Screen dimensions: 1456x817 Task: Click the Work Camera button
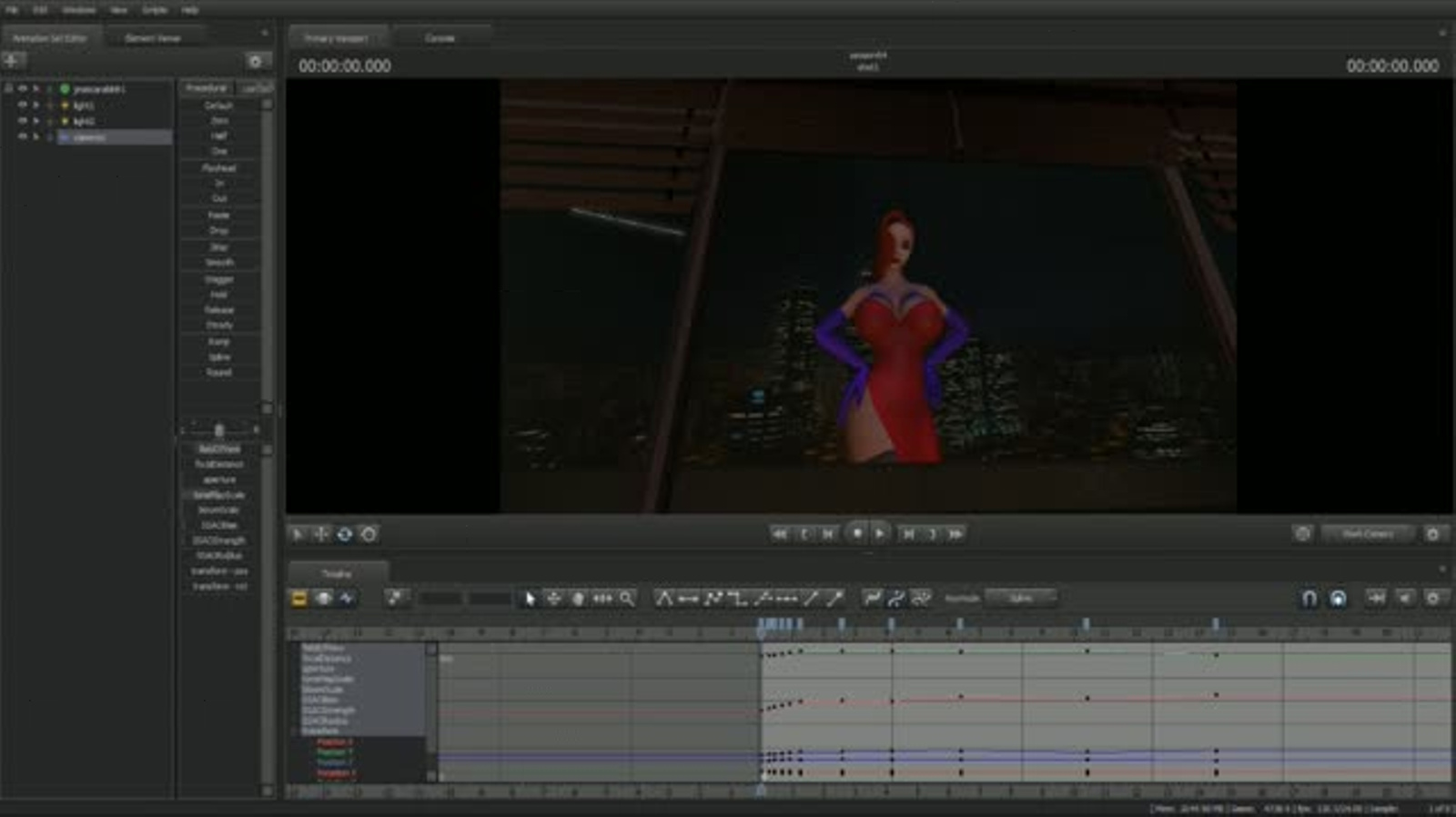(x=1368, y=534)
